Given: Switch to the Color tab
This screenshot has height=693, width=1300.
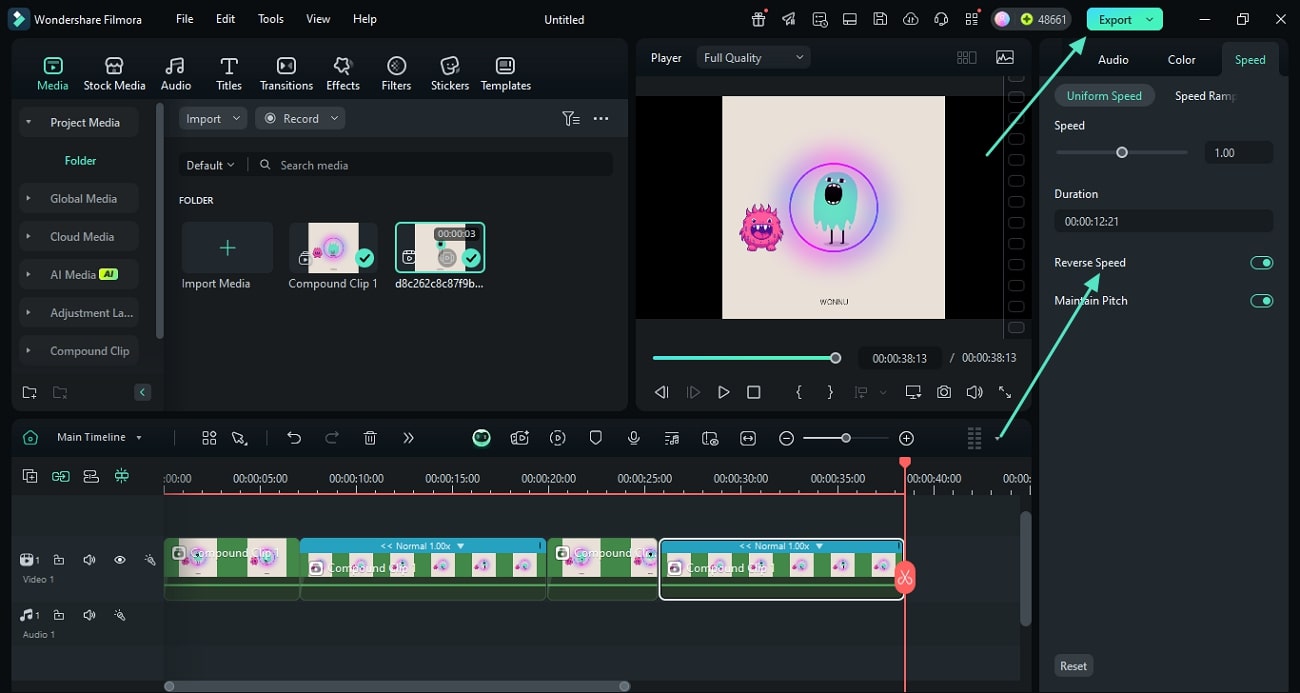Looking at the screenshot, I should [x=1181, y=60].
